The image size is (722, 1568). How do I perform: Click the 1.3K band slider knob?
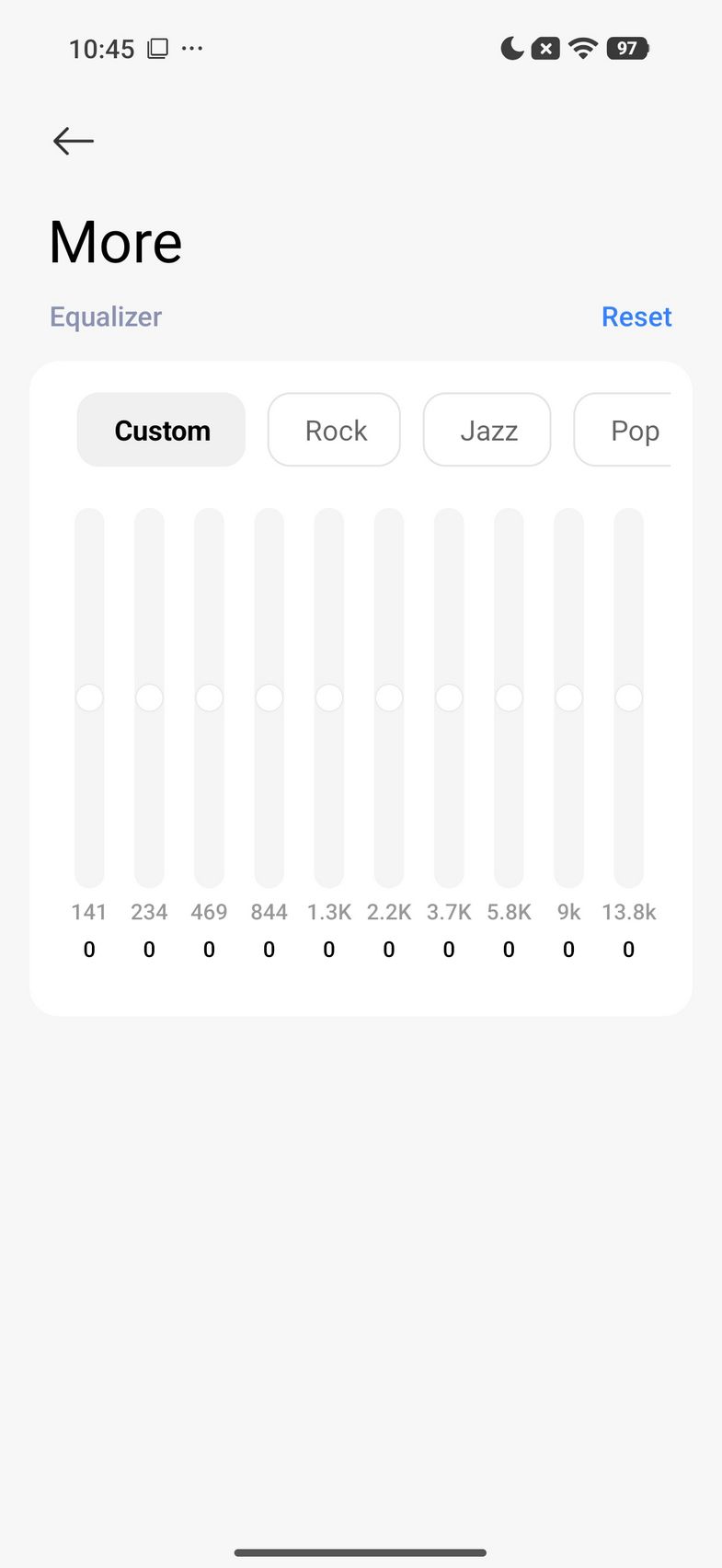(x=329, y=698)
